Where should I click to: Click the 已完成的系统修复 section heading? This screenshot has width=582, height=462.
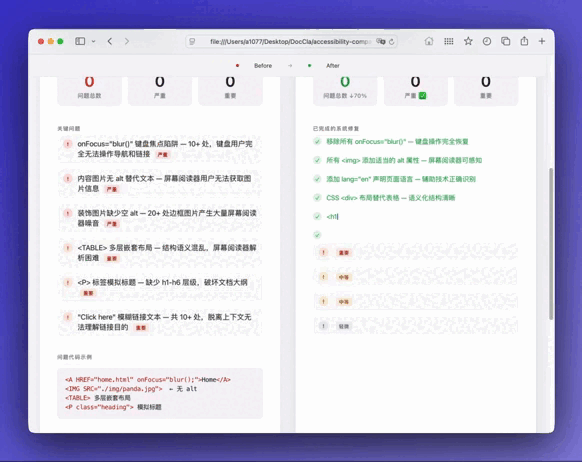pos(336,128)
